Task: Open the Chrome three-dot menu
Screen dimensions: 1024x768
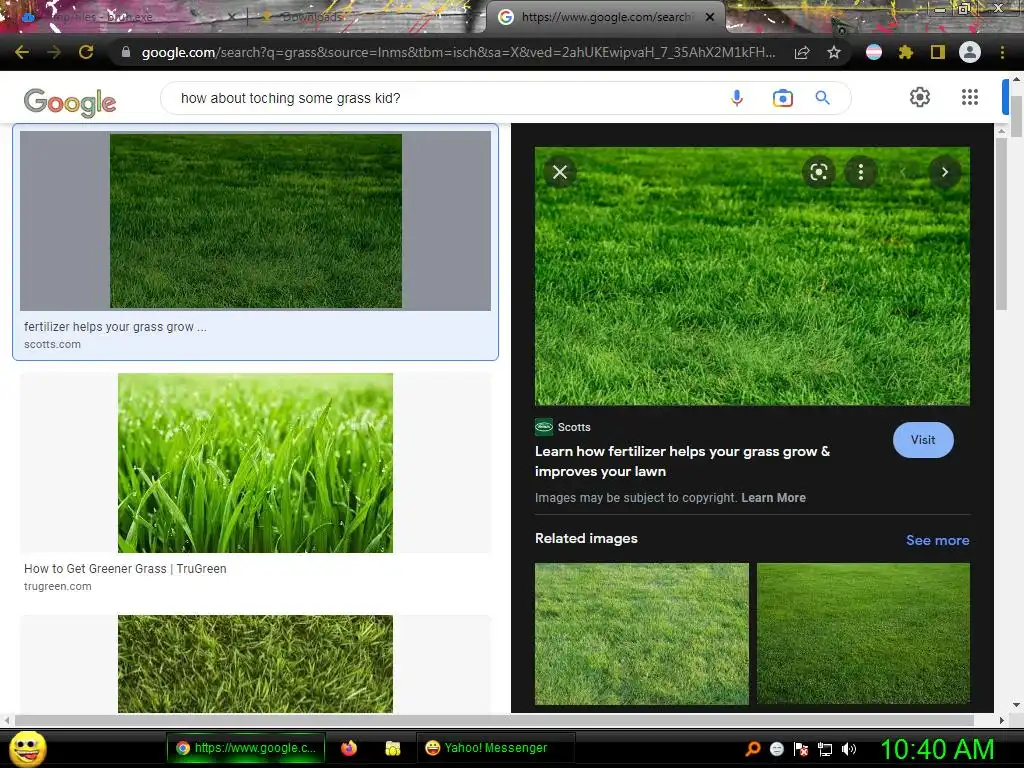Action: (x=1002, y=52)
